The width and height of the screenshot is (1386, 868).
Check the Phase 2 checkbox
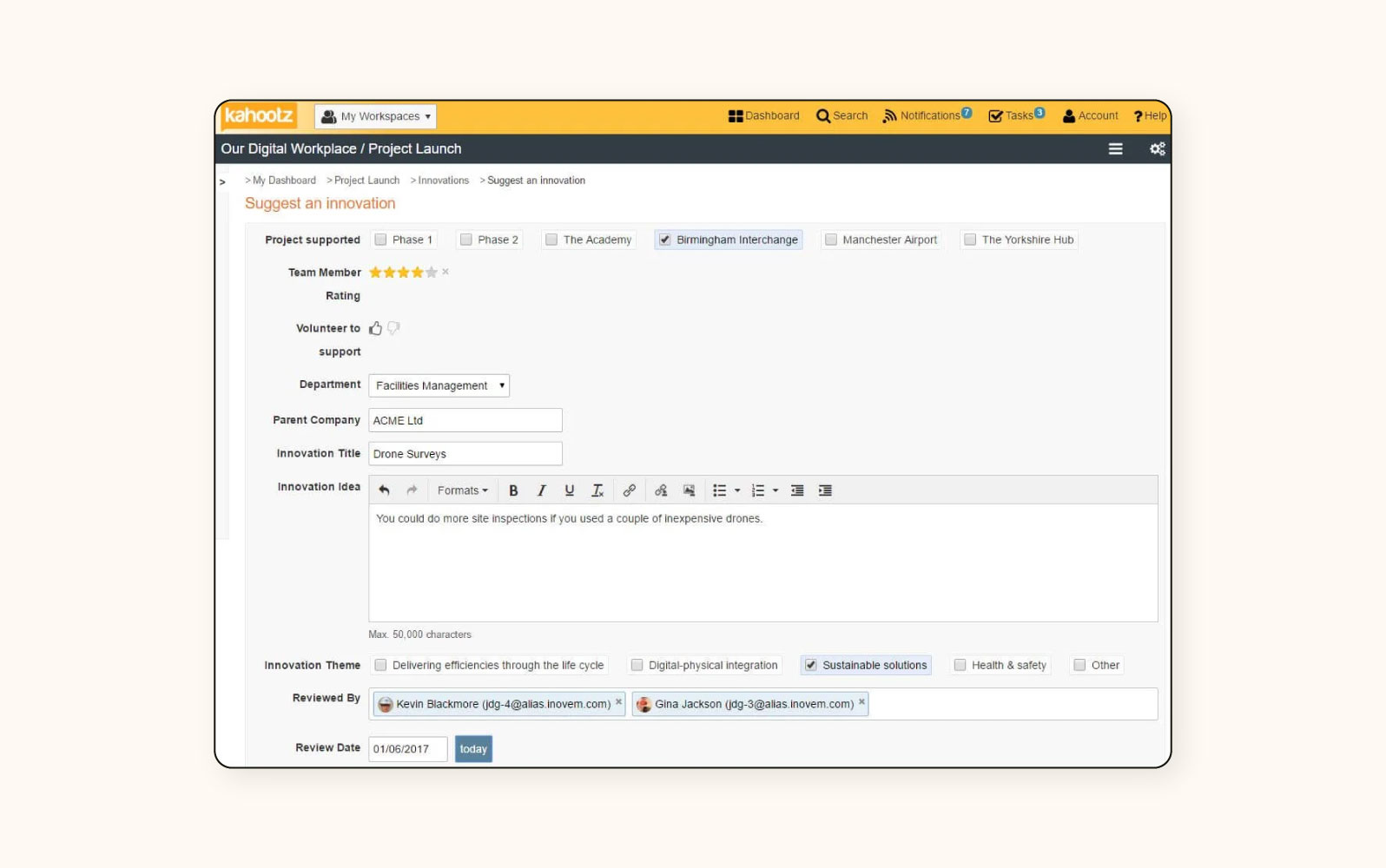point(466,240)
